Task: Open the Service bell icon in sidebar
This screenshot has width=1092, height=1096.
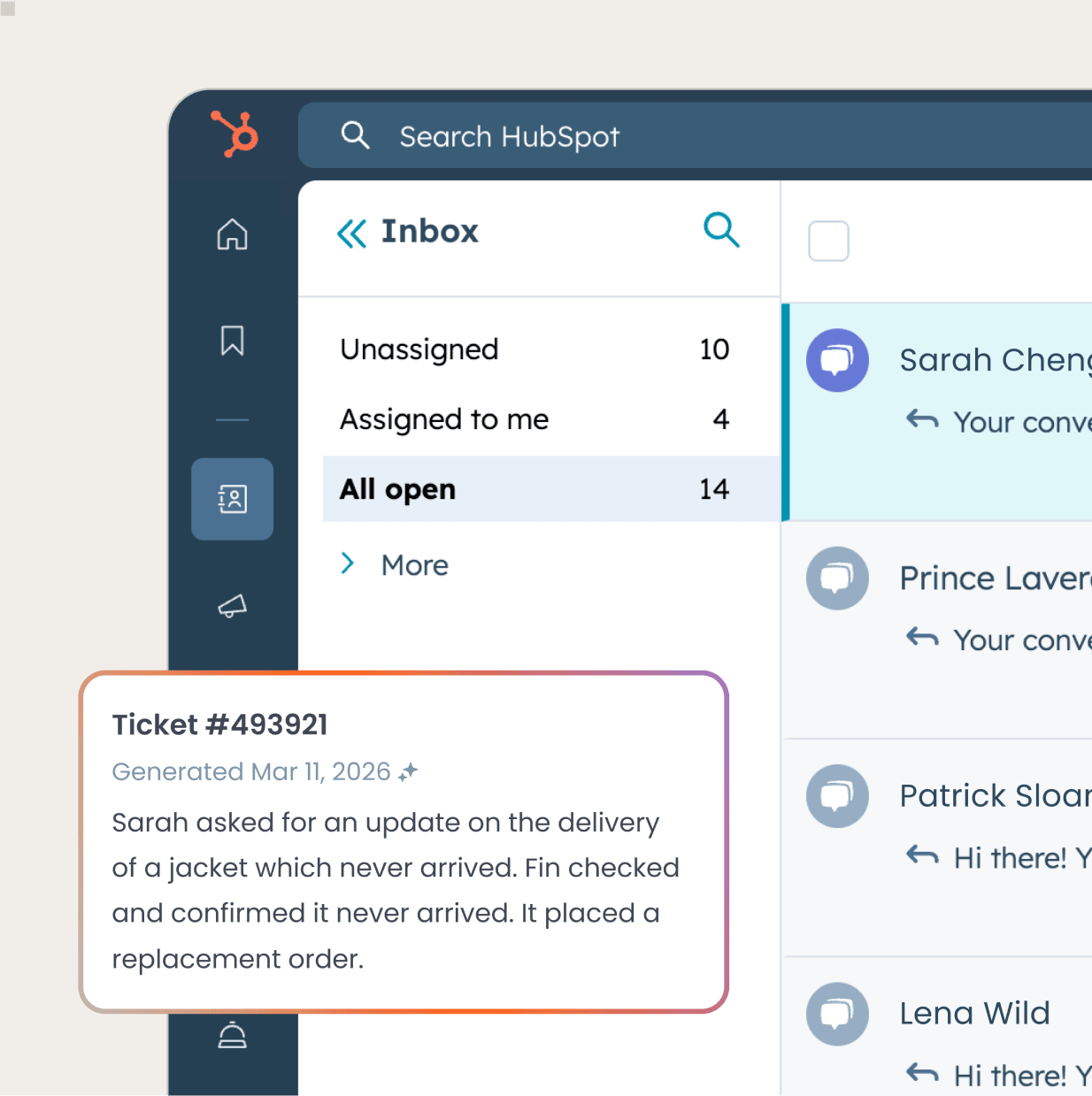Action: click(x=233, y=1035)
